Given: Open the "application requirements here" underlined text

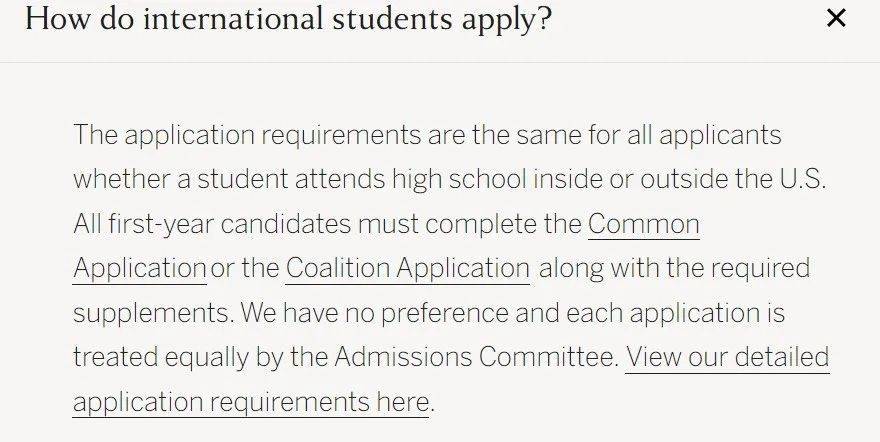Looking at the screenshot, I should [251, 402].
